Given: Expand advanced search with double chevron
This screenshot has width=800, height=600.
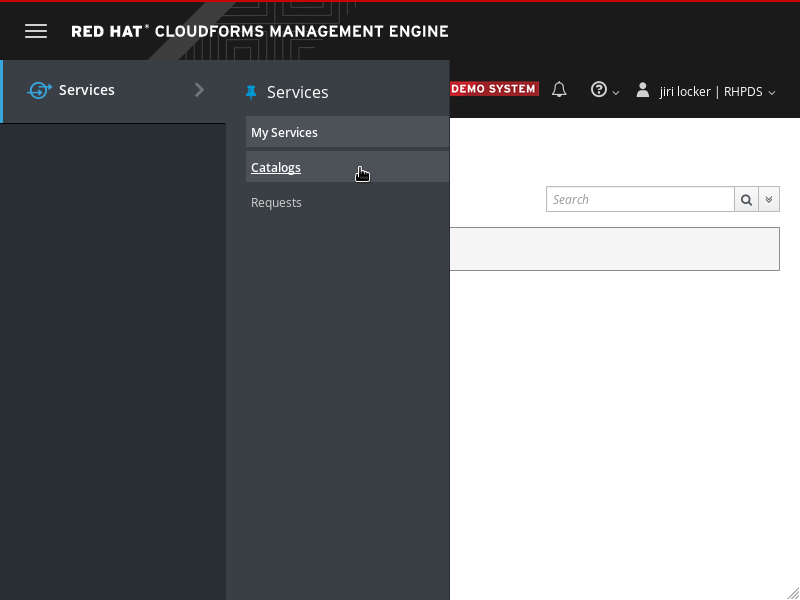Looking at the screenshot, I should point(769,199).
